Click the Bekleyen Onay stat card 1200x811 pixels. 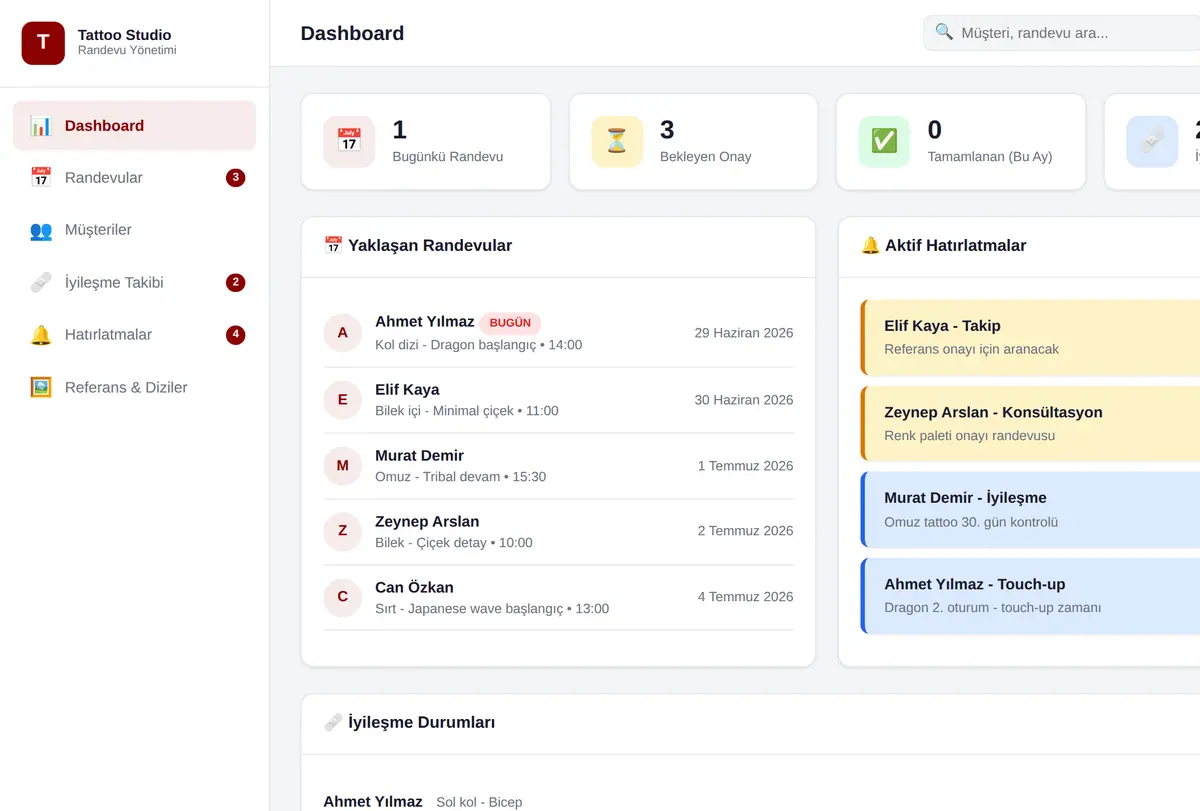pyautogui.click(x=694, y=142)
